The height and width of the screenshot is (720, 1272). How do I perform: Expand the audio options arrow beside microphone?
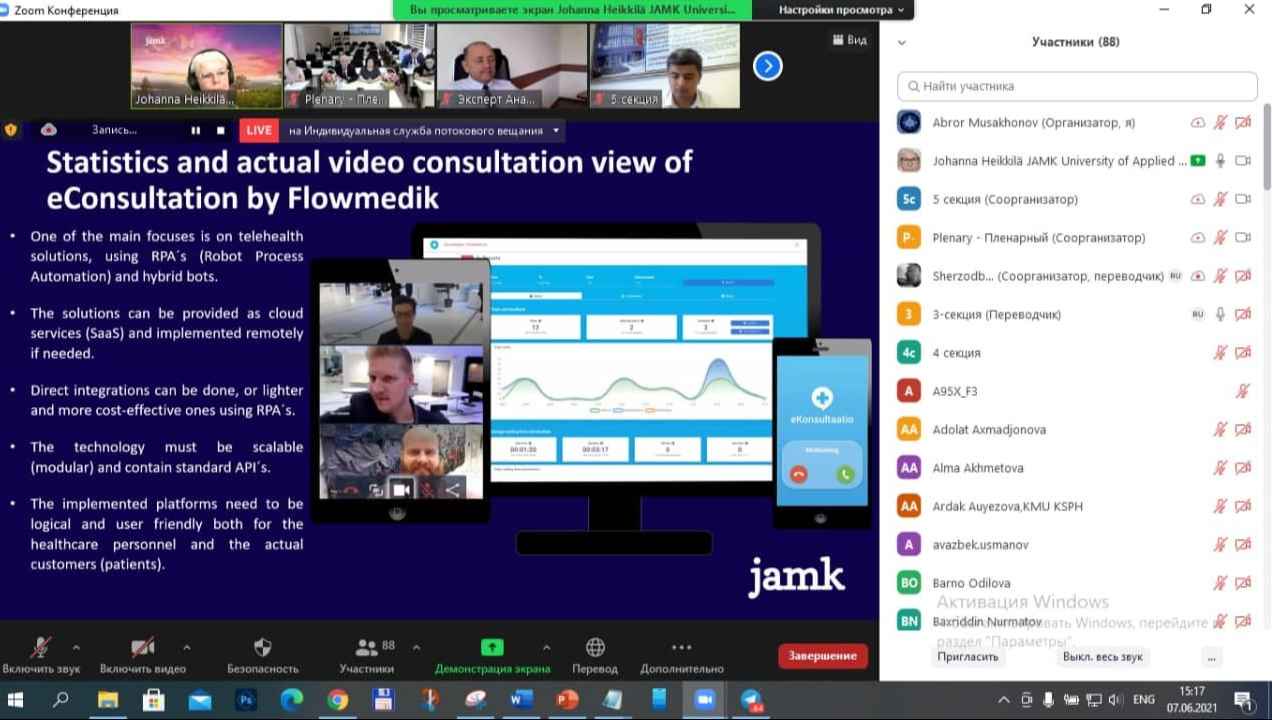pos(76,648)
